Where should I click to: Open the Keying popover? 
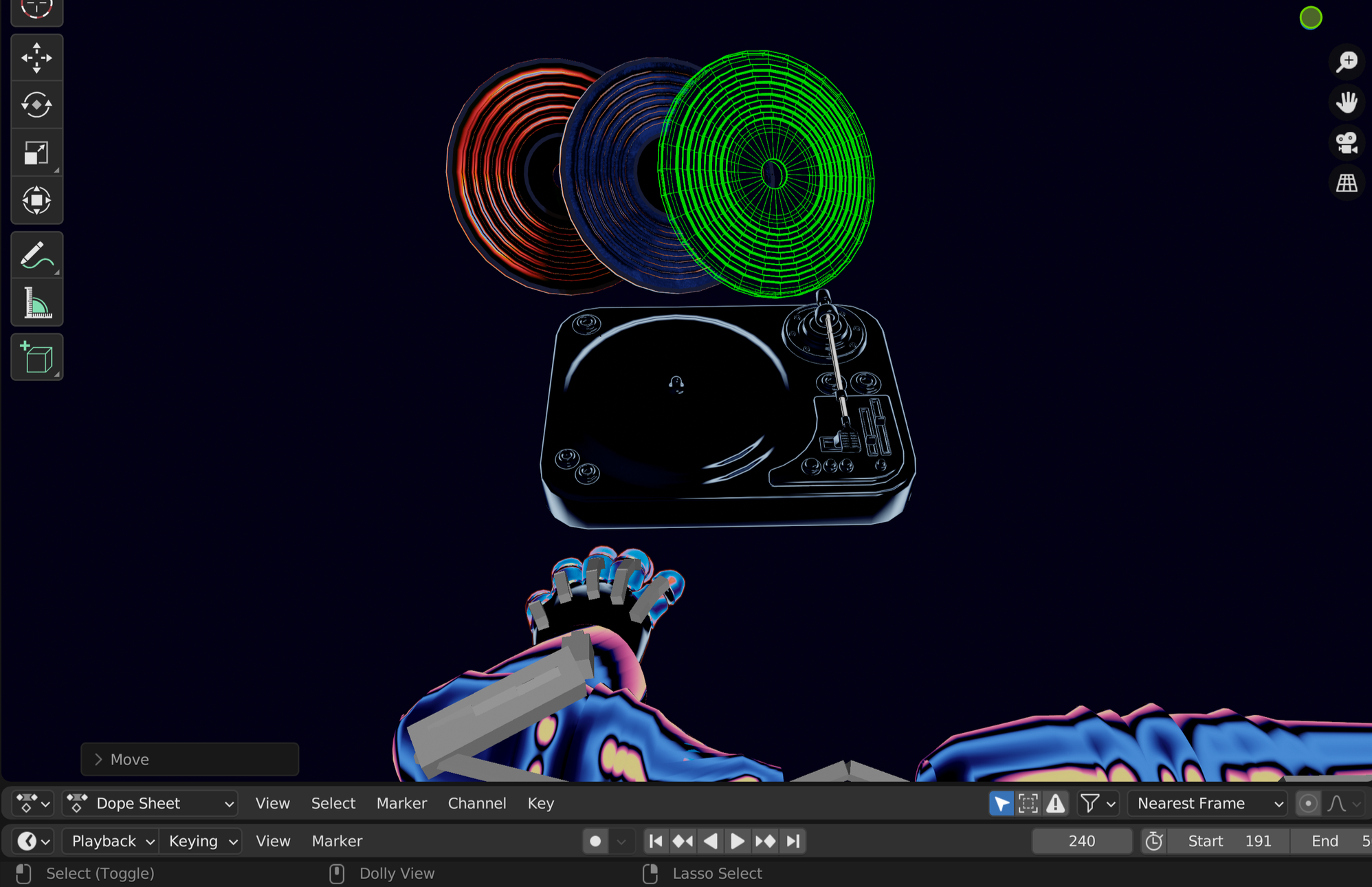201,841
